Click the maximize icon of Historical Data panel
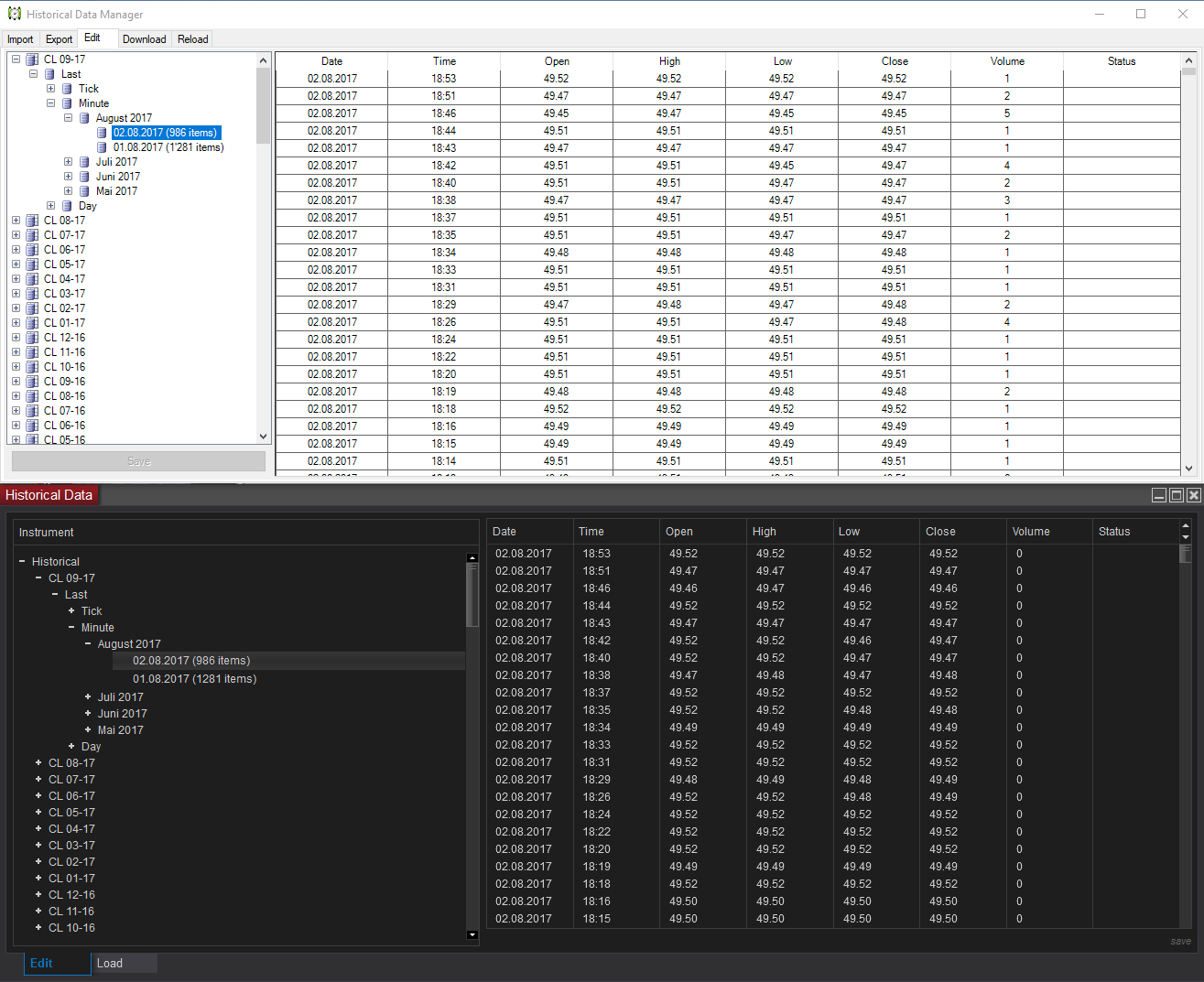 coord(1177,495)
